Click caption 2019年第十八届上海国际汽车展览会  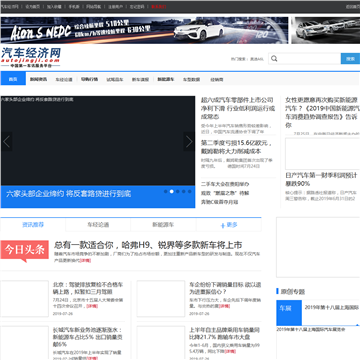(x=311, y=329)
